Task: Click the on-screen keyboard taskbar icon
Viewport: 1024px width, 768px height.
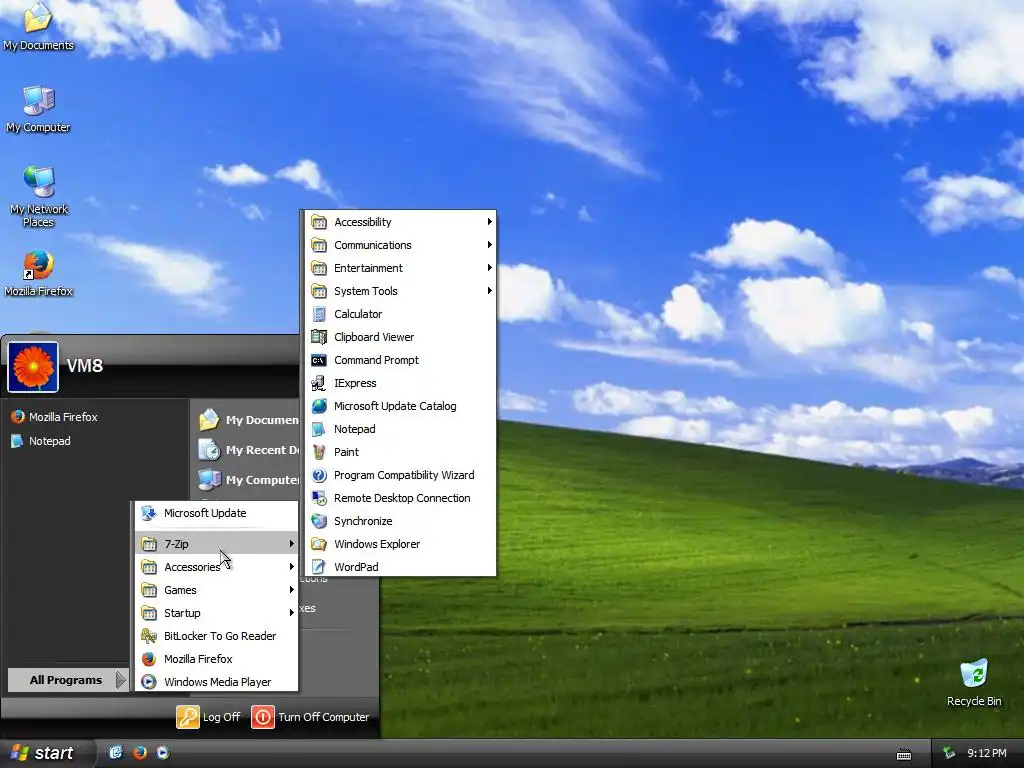Action: coord(904,754)
